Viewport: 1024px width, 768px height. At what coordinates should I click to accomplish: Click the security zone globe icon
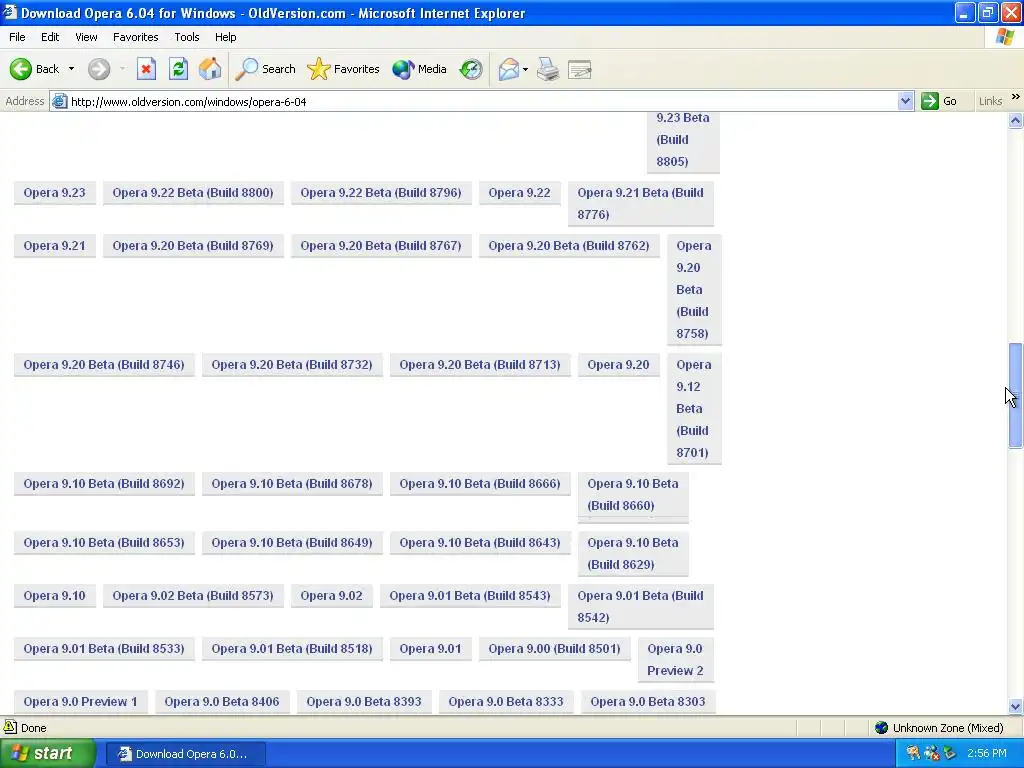[x=882, y=728]
